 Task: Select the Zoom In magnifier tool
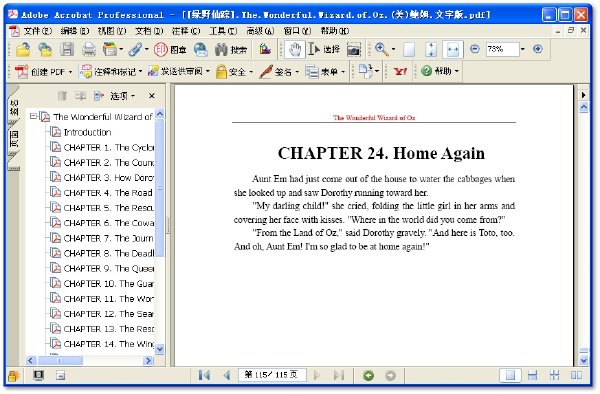click(x=381, y=49)
